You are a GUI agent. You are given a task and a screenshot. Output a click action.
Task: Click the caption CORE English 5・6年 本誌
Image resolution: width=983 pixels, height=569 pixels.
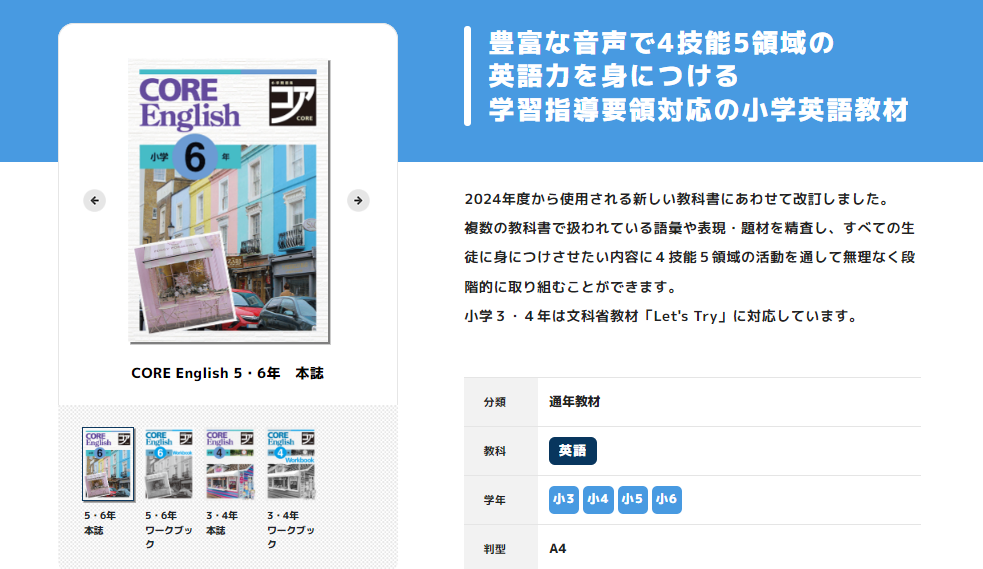(x=228, y=373)
